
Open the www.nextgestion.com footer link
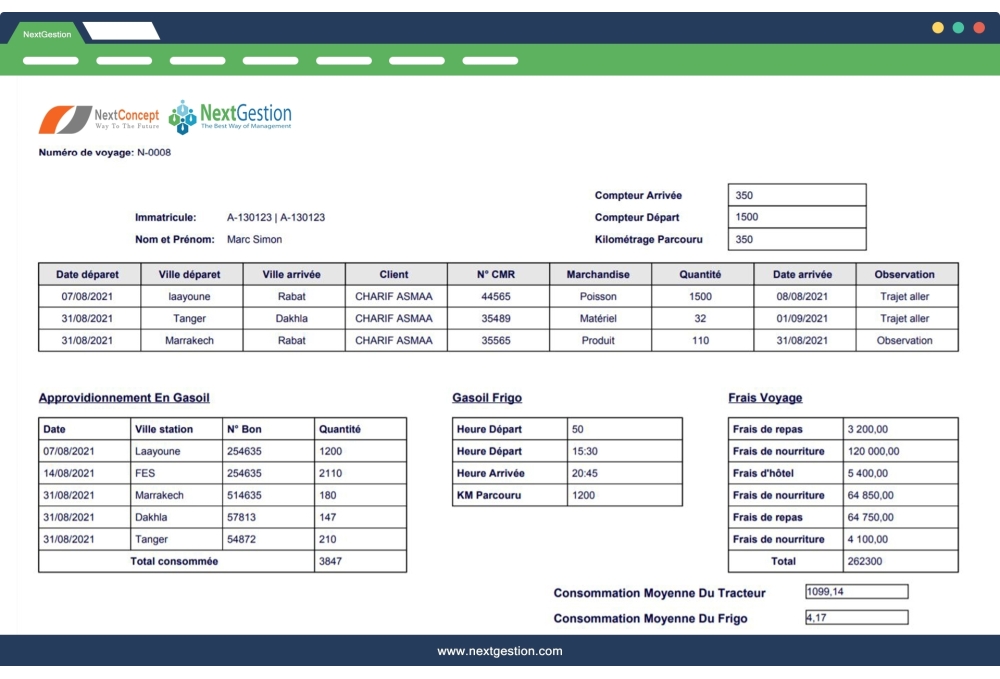[x=500, y=651]
